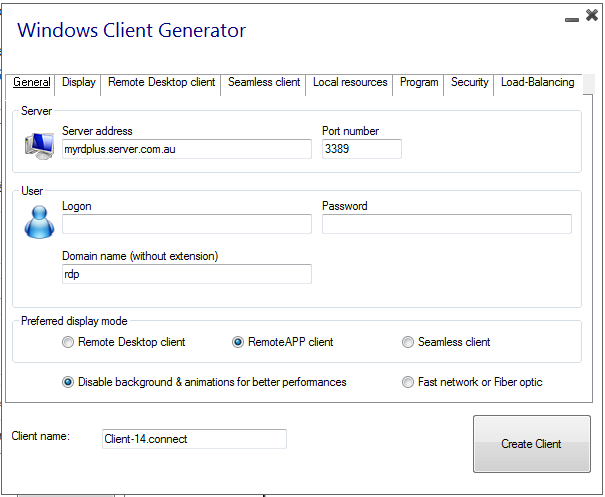The width and height of the screenshot is (605, 497).
Task: Open the Local resources tab
Action: tap(350, 82)
